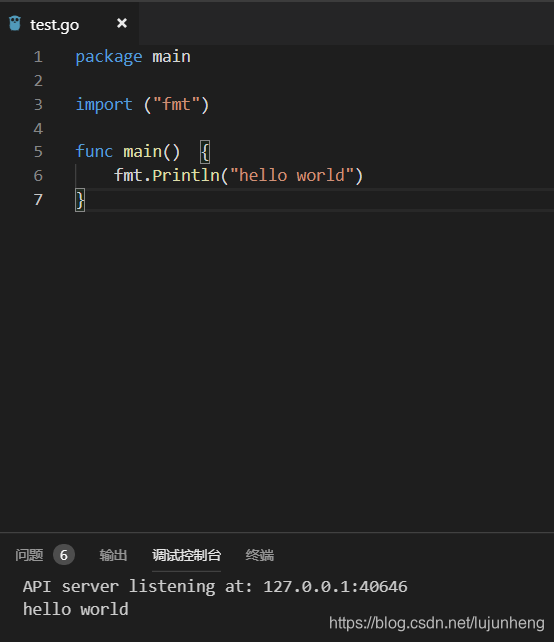Switch to the 输出 output tab
This screenshot has height=642, width=554.
click(113, 555)
